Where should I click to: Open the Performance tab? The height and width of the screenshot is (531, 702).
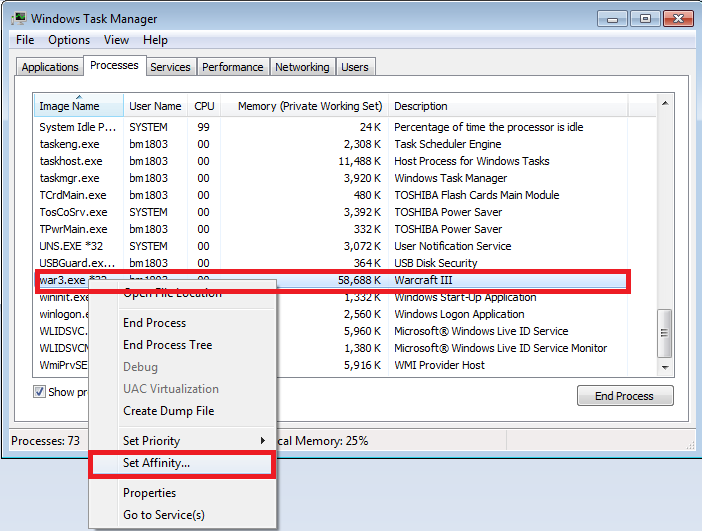pos(232,67)
